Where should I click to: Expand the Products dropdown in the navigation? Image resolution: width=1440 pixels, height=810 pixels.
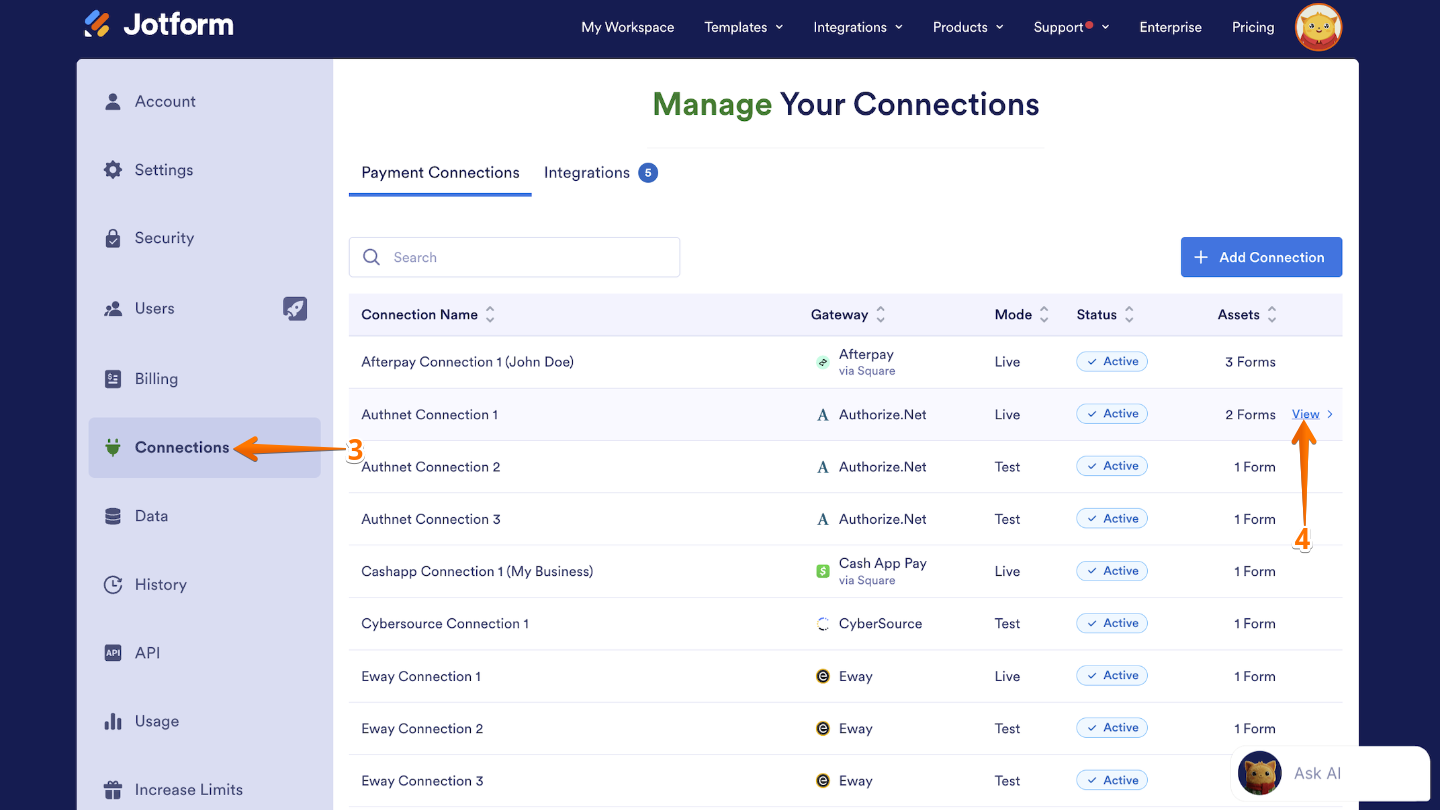967,27
